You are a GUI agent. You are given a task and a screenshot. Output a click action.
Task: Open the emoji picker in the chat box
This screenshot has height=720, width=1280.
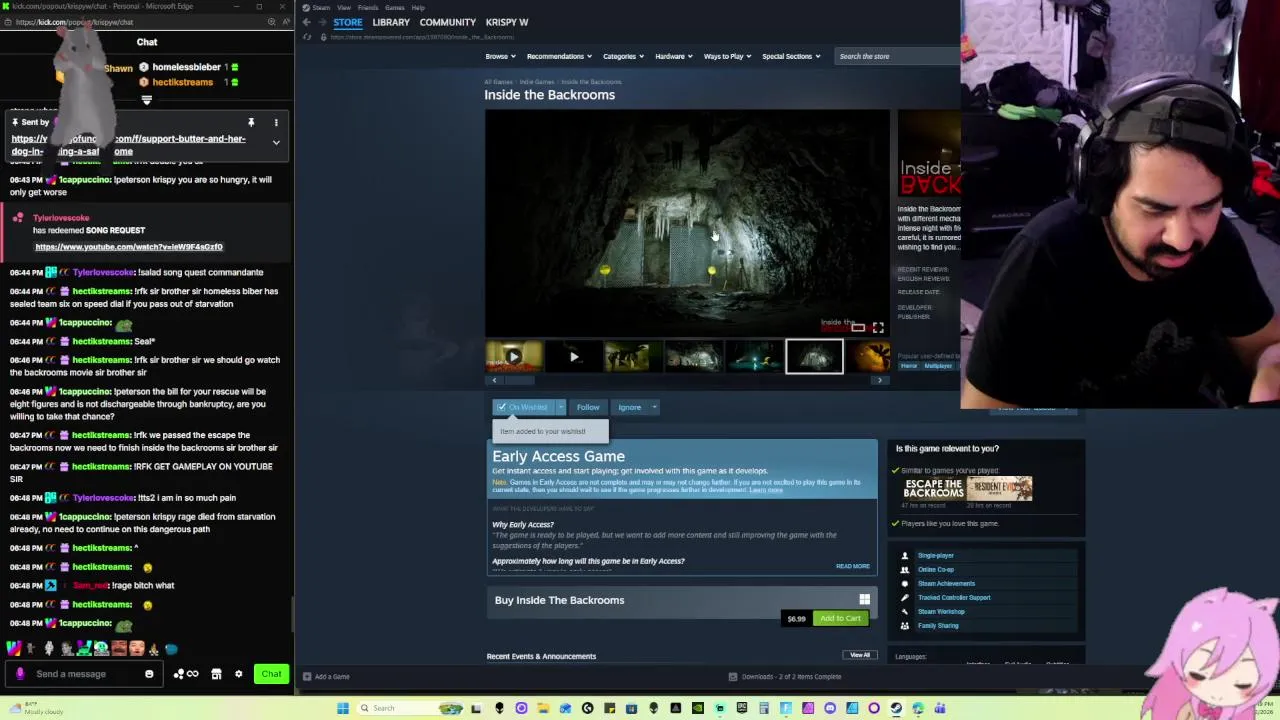tap(149, 674)
